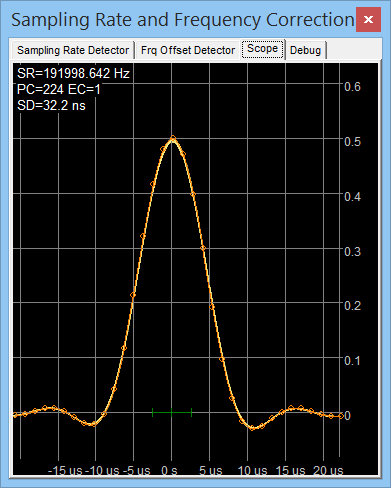Click the 0.5 amplitude axis label

(352, 142)
